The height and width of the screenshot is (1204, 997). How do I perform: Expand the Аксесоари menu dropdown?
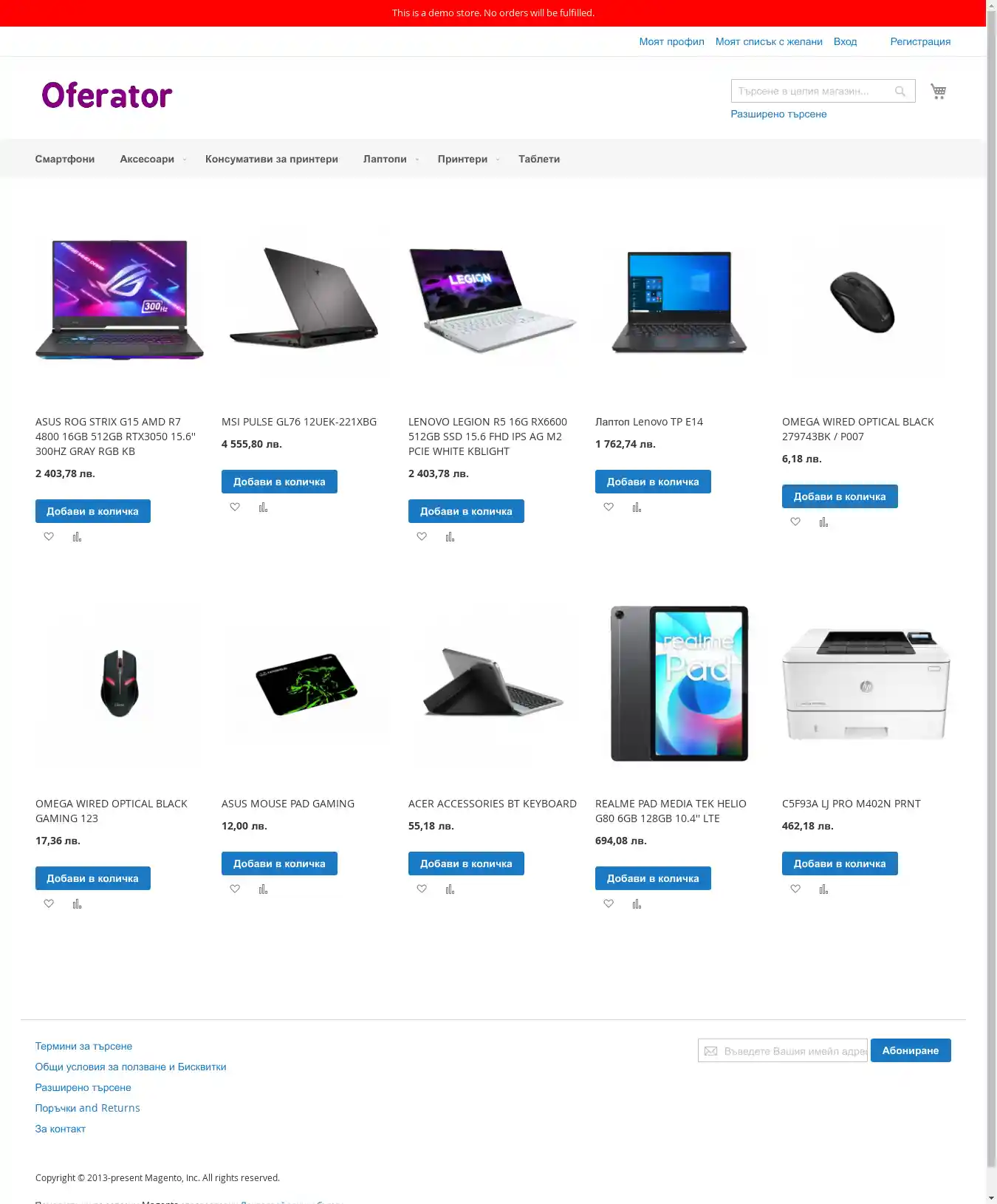click(185, 160)
